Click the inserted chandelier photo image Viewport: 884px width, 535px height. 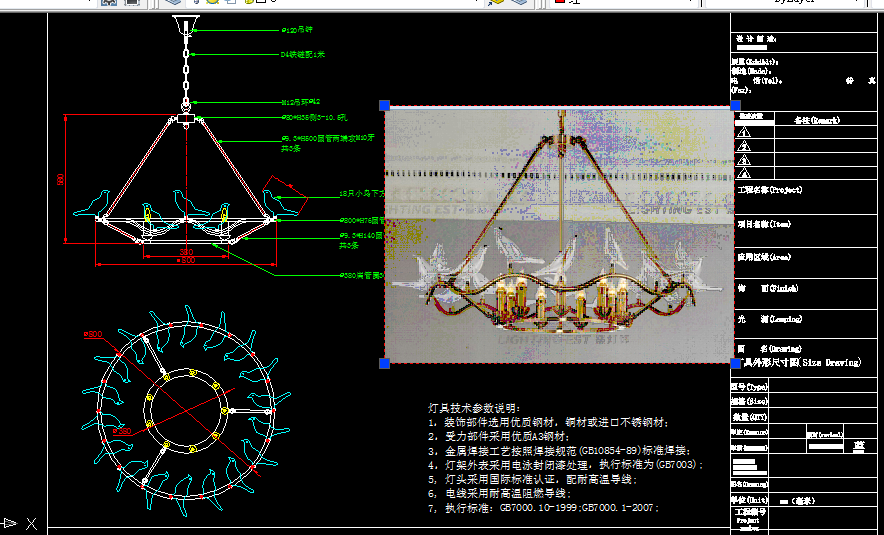tap(560, 235)
